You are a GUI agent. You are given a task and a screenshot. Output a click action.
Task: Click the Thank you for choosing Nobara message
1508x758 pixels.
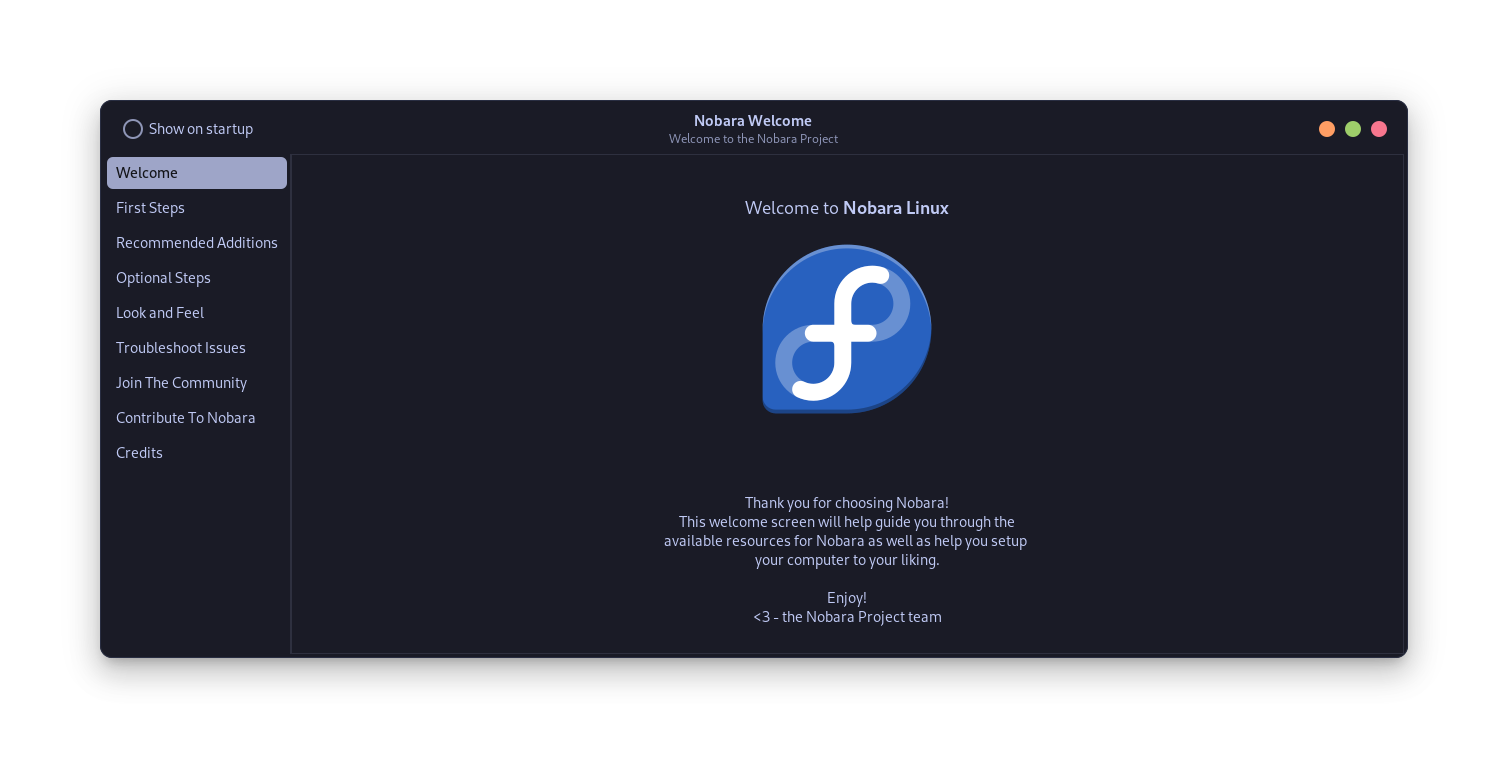pyautogui.click(x=846, y=503)
